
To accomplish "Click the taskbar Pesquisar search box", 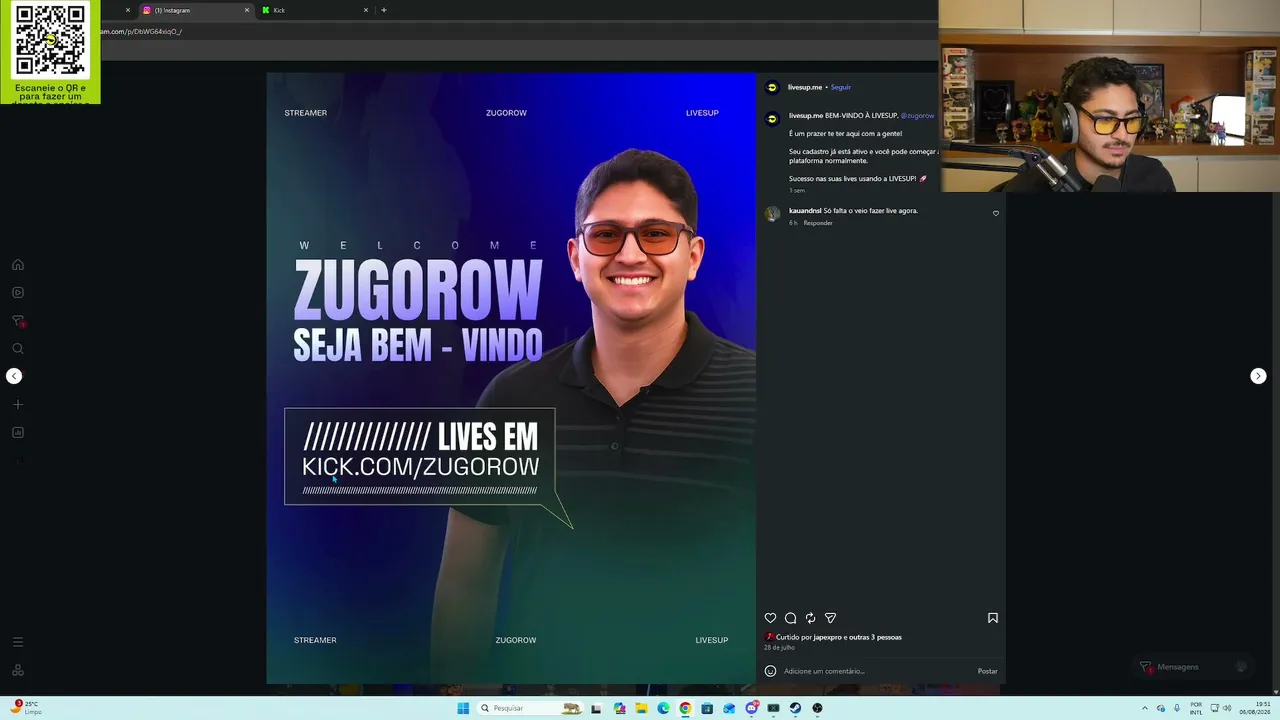I will (530, 708).
